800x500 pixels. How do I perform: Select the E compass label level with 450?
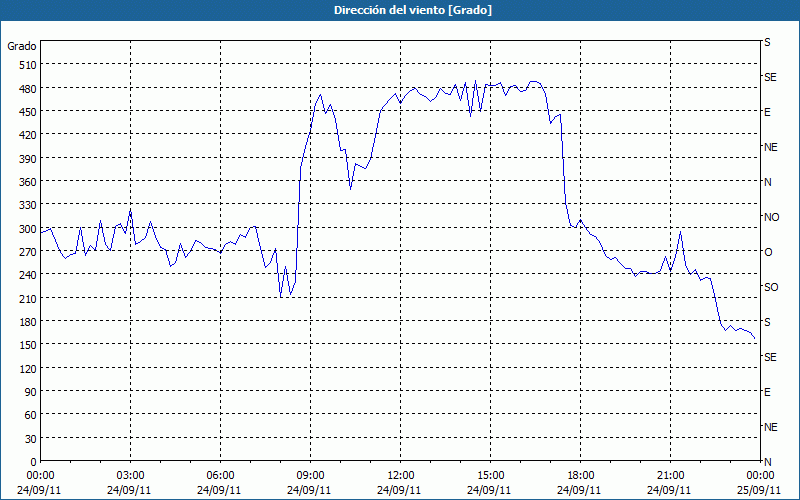767,112
